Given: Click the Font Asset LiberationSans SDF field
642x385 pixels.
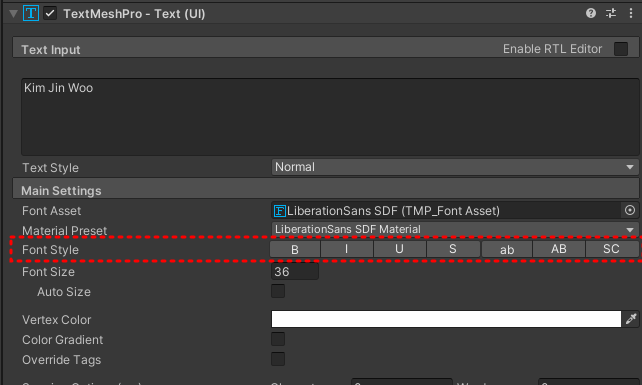Looking at the screenshot, I should click(x=446, y=211).
